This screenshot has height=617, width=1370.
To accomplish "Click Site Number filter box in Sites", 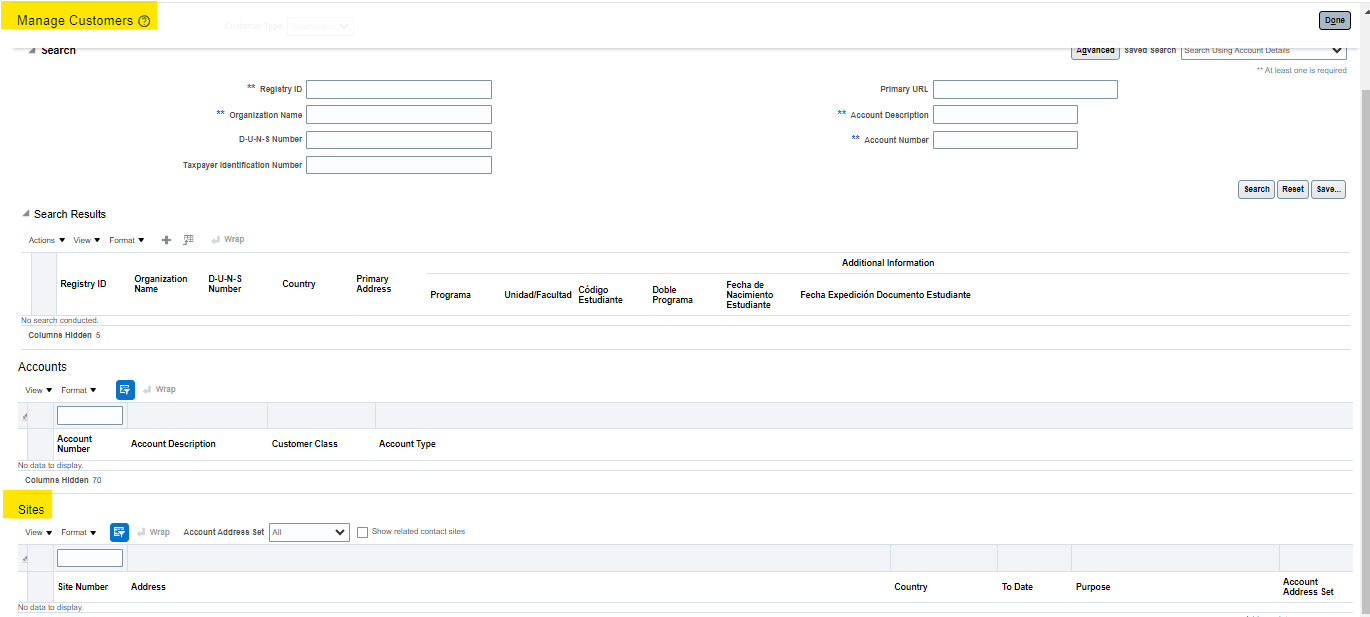I will [x=90, y=558].
